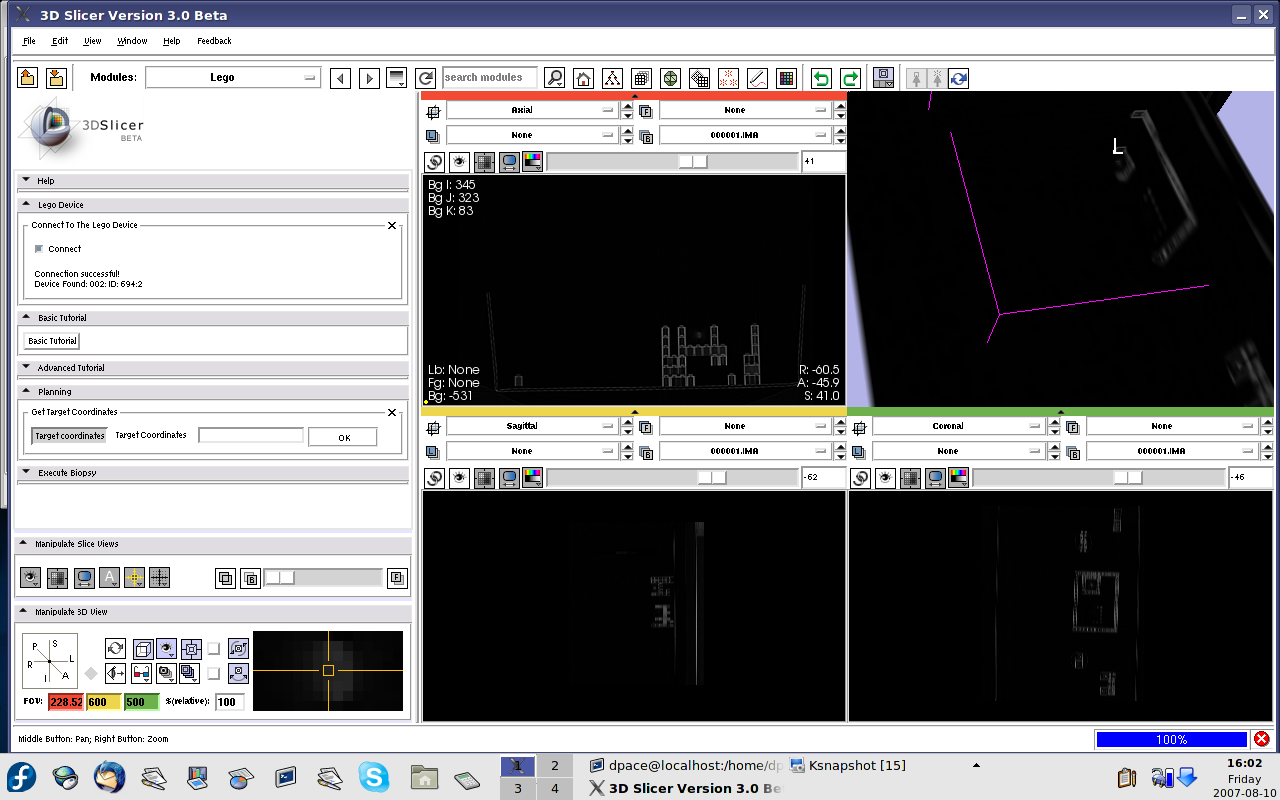This screenshot has width=1280, height=800.
Task: Click the yellow crosshair icon in Slice Views
Action: [134, 577]
